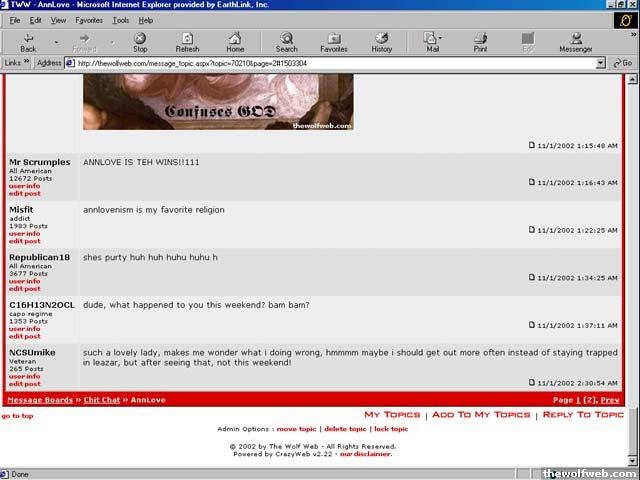This screenshot has height=480, width=640.
Task: Open the address bar URL dropdown
Action: [601, 63]
